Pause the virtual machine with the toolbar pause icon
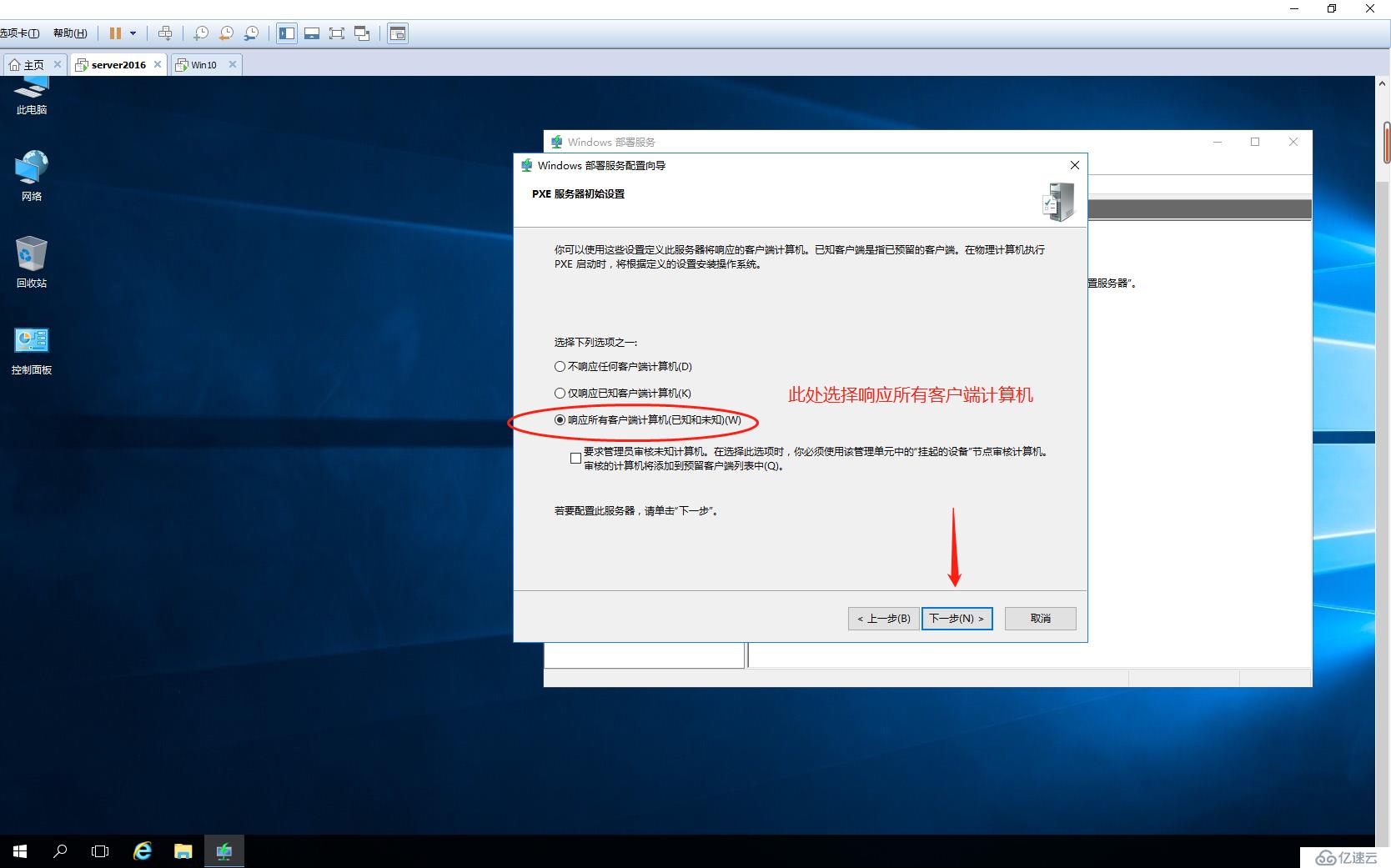The height and width of the screenshot is (868, 1391). tap(115, 33)
